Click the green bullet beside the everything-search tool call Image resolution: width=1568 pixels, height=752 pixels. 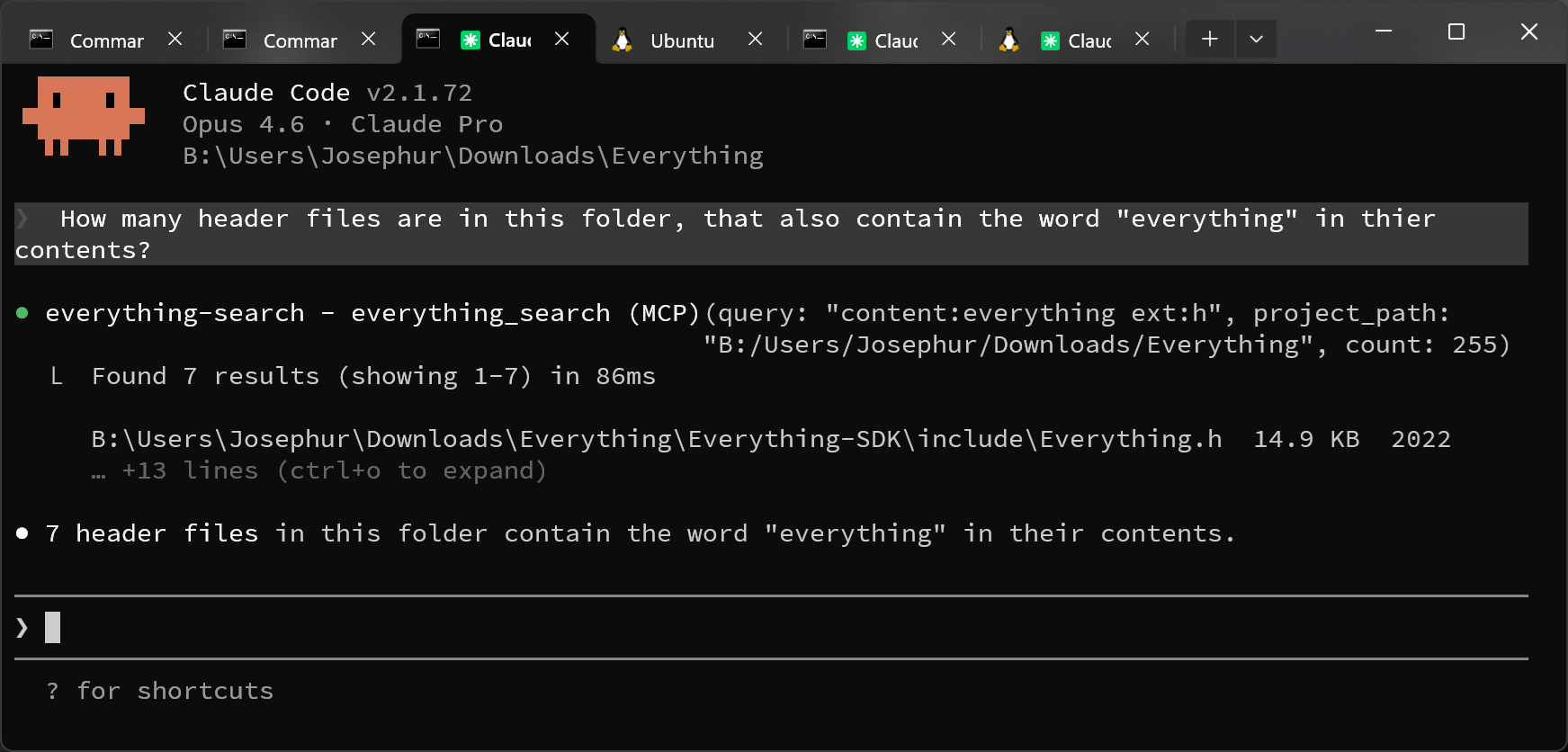click(22, 313)
